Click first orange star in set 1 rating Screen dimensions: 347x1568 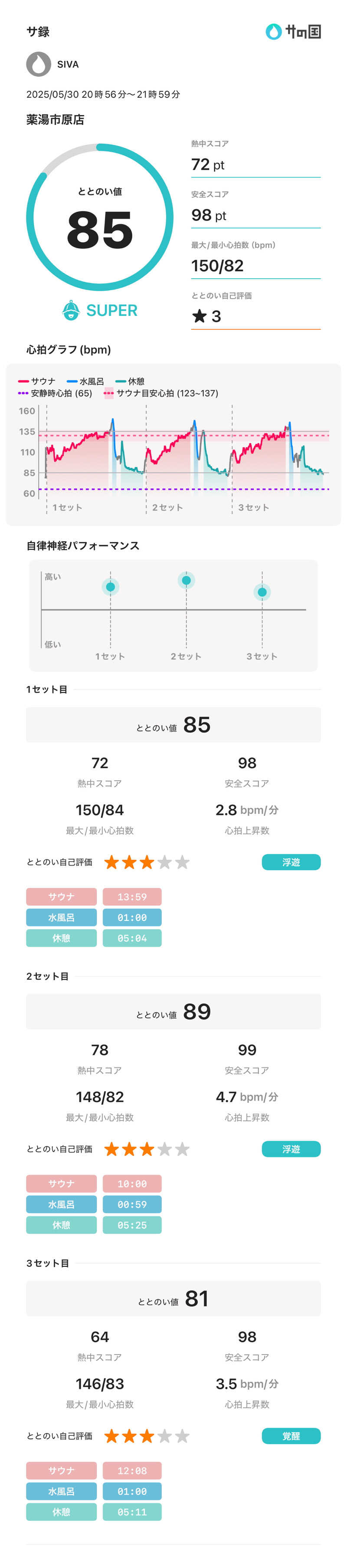[x=111, y=862]
